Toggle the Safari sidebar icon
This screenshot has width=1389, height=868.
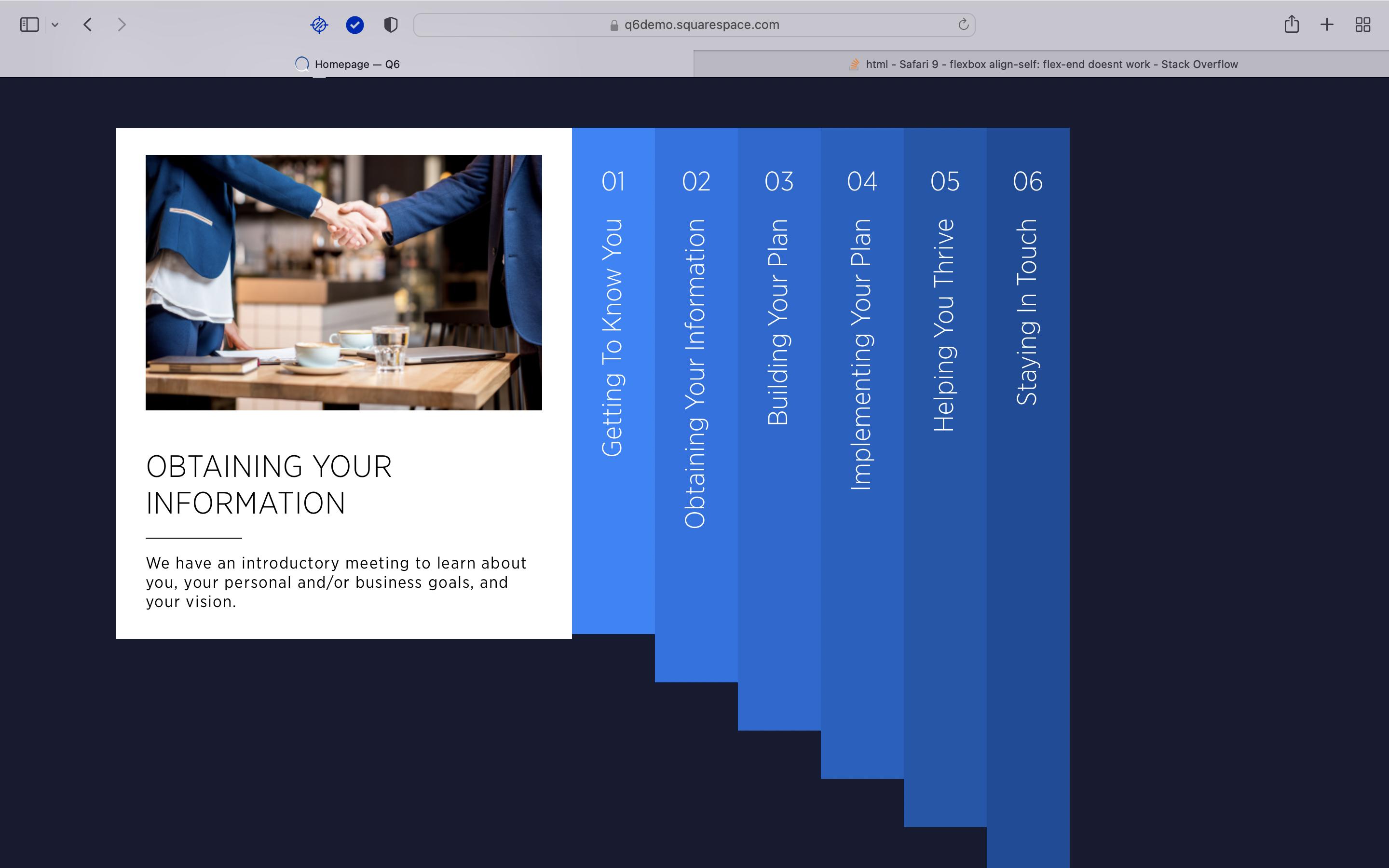[x=29, y=25]
